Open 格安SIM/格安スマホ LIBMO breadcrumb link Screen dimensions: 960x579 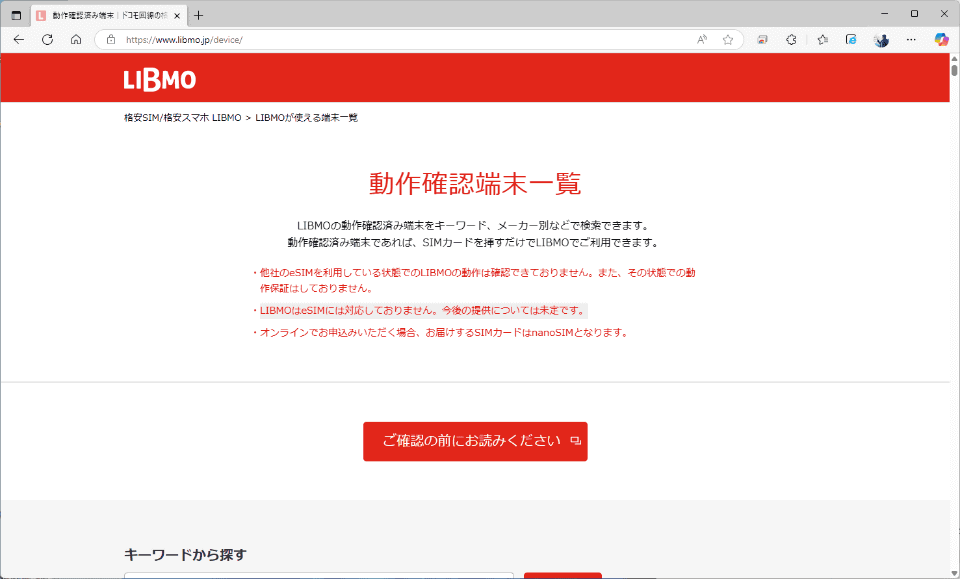(x=182, y=118)
